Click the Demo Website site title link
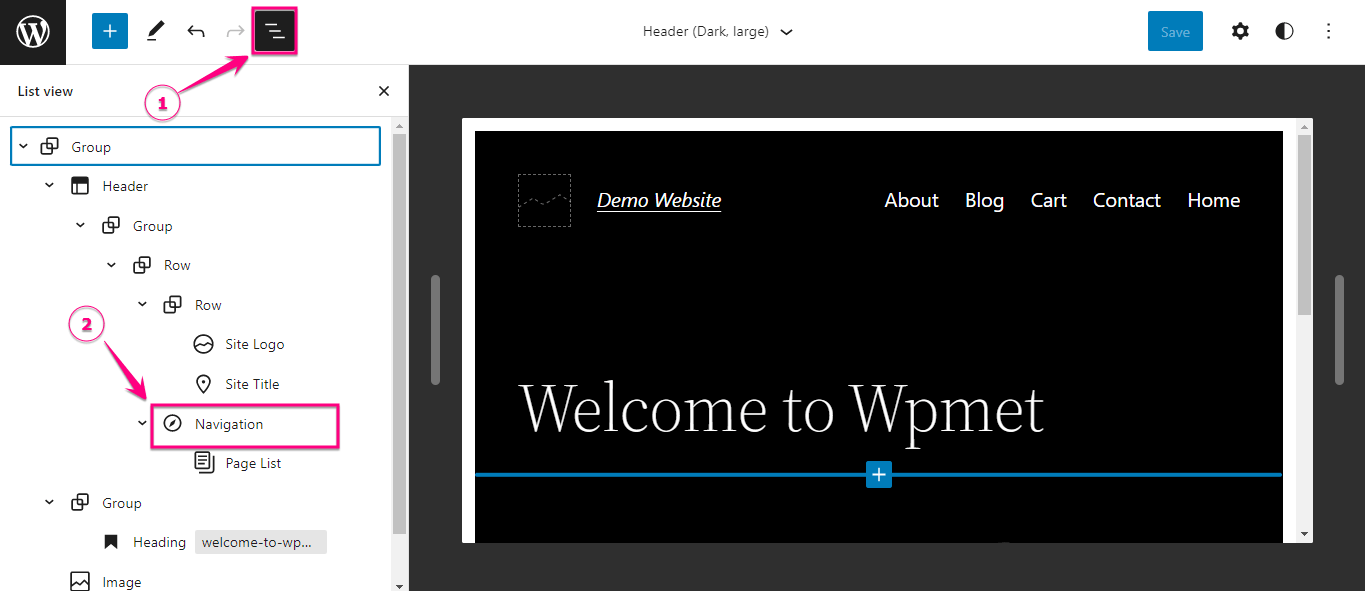The image size is (1365, 591). (659, 200)
